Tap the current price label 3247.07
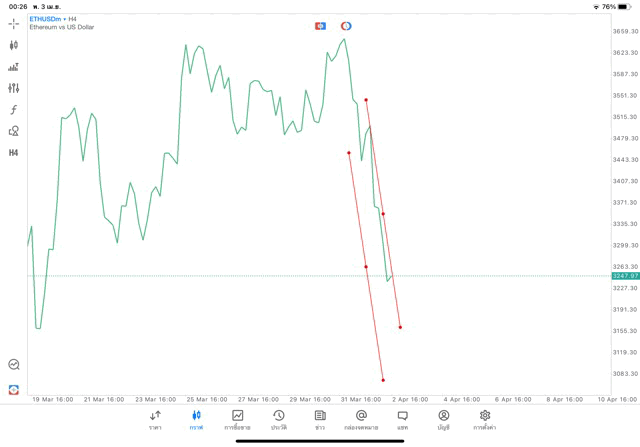Image resolution: width=640 pixels, height=447 pixels. (625, 275)
